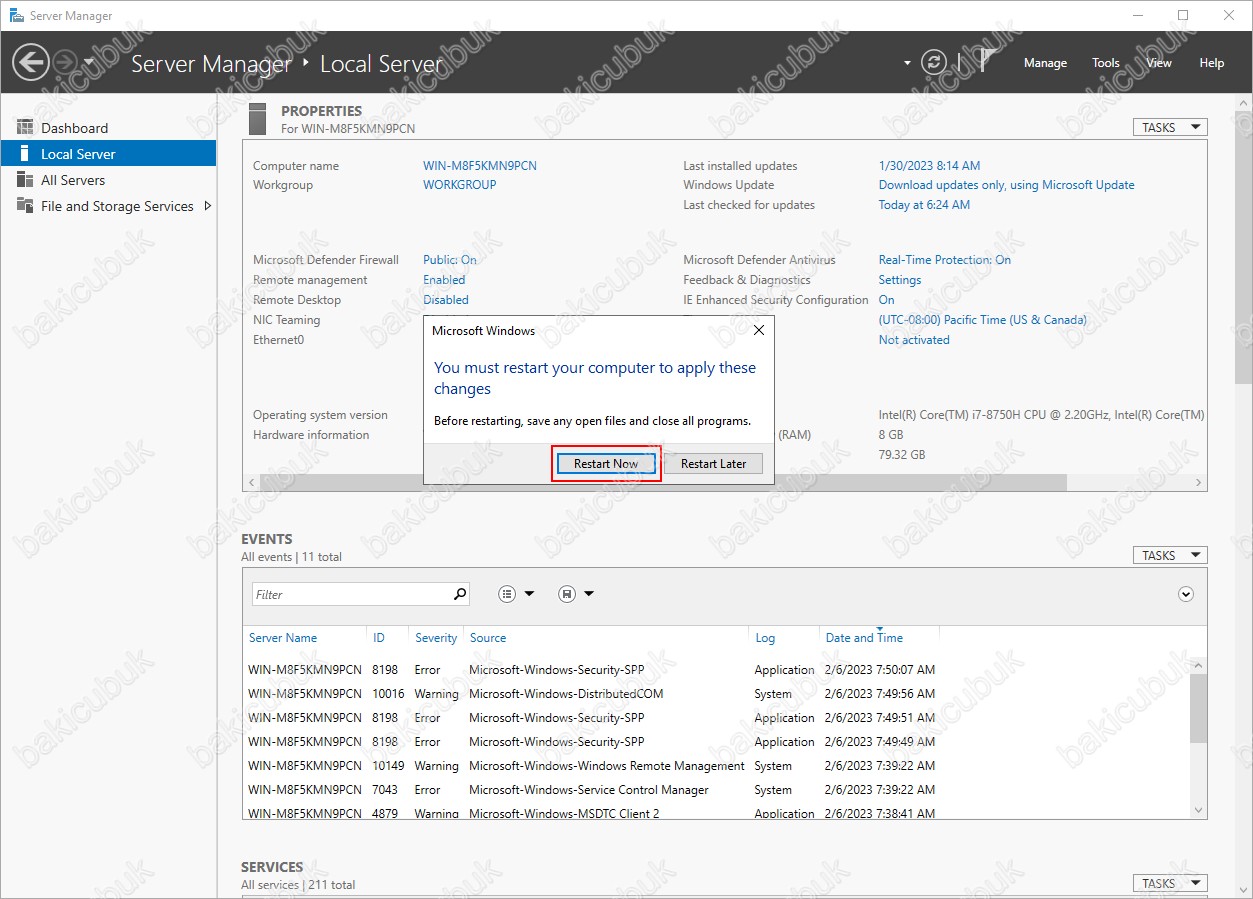Click the Events list vertical scrollbar
Screen dimensions: 1253x899
click(x=1198, y=708)
